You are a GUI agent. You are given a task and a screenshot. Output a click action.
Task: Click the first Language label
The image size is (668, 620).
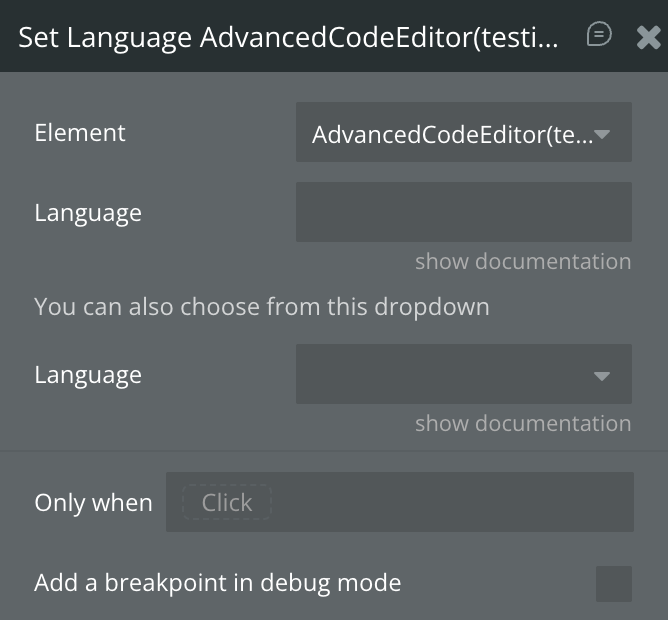pos(88,213)
